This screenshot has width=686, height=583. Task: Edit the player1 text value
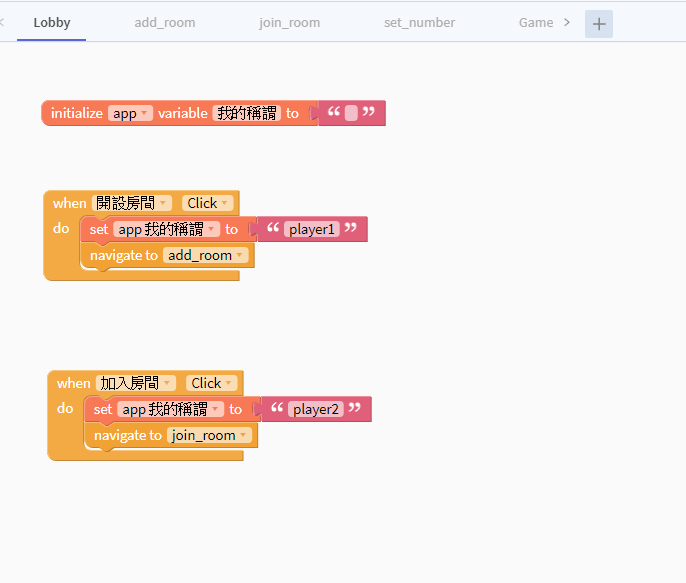coord(312,229)
